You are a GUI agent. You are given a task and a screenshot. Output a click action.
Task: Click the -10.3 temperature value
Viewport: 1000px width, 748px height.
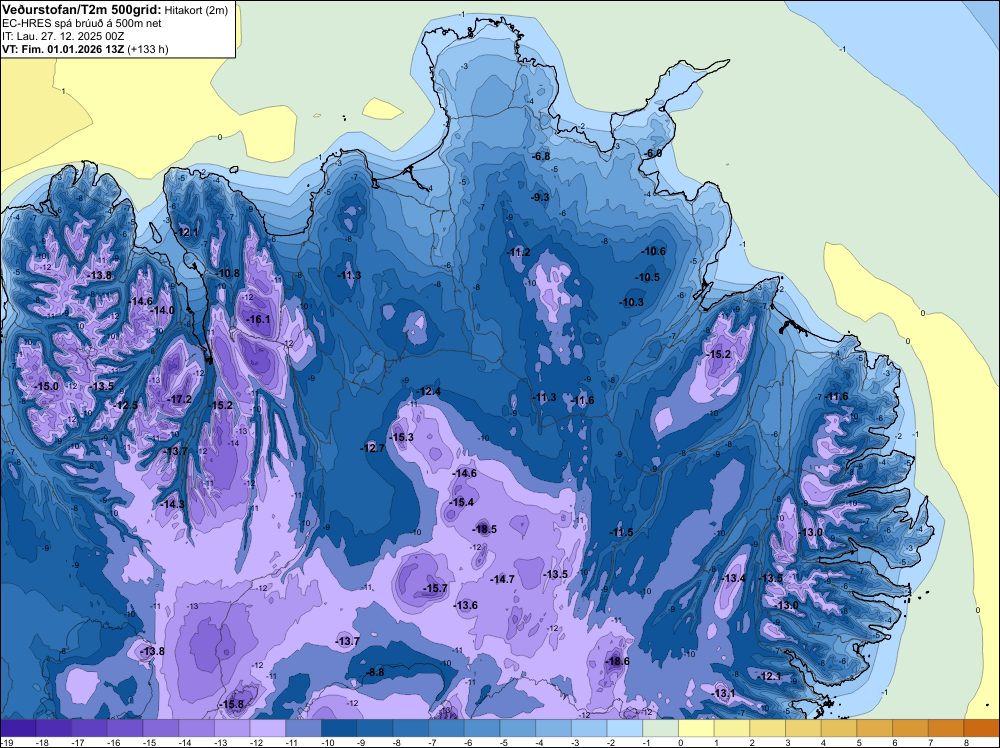[x=631, y=302]
